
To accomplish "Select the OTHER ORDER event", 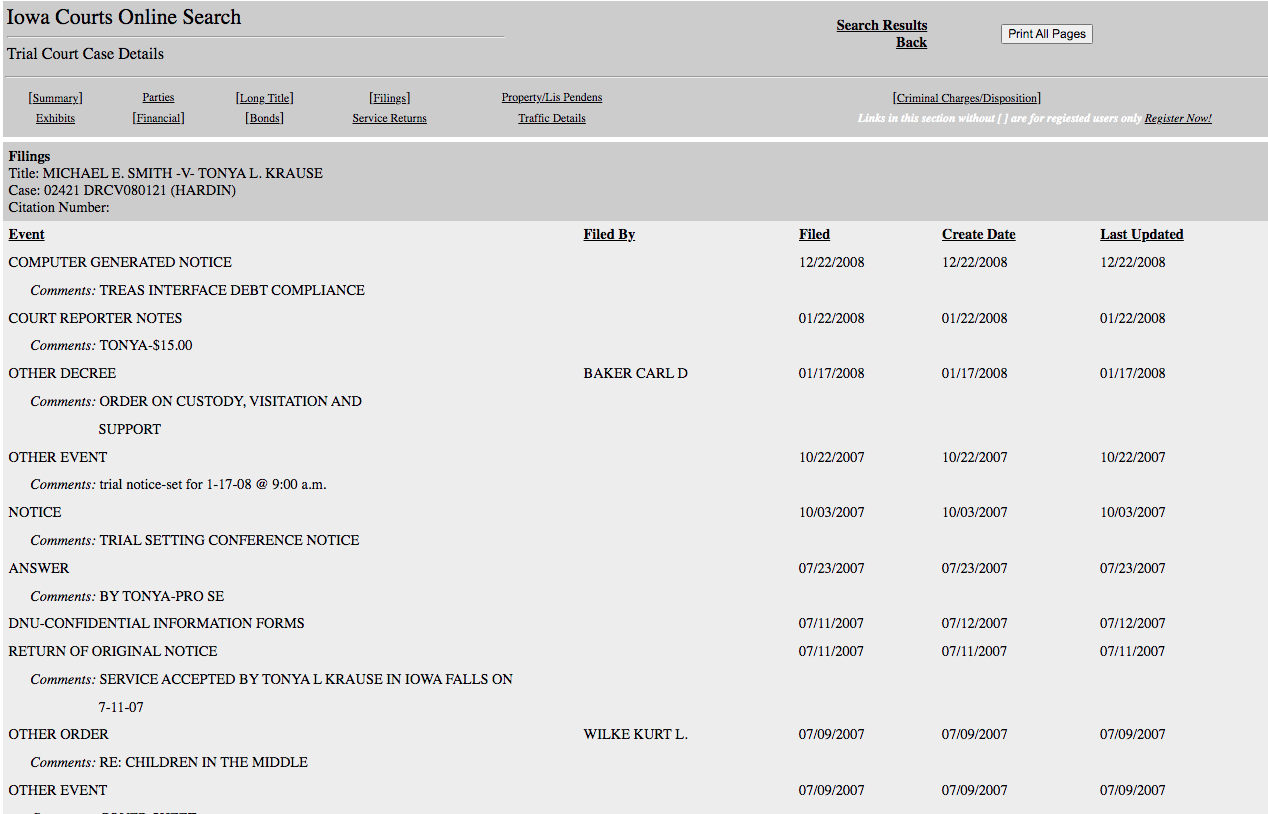I will 59,734.
